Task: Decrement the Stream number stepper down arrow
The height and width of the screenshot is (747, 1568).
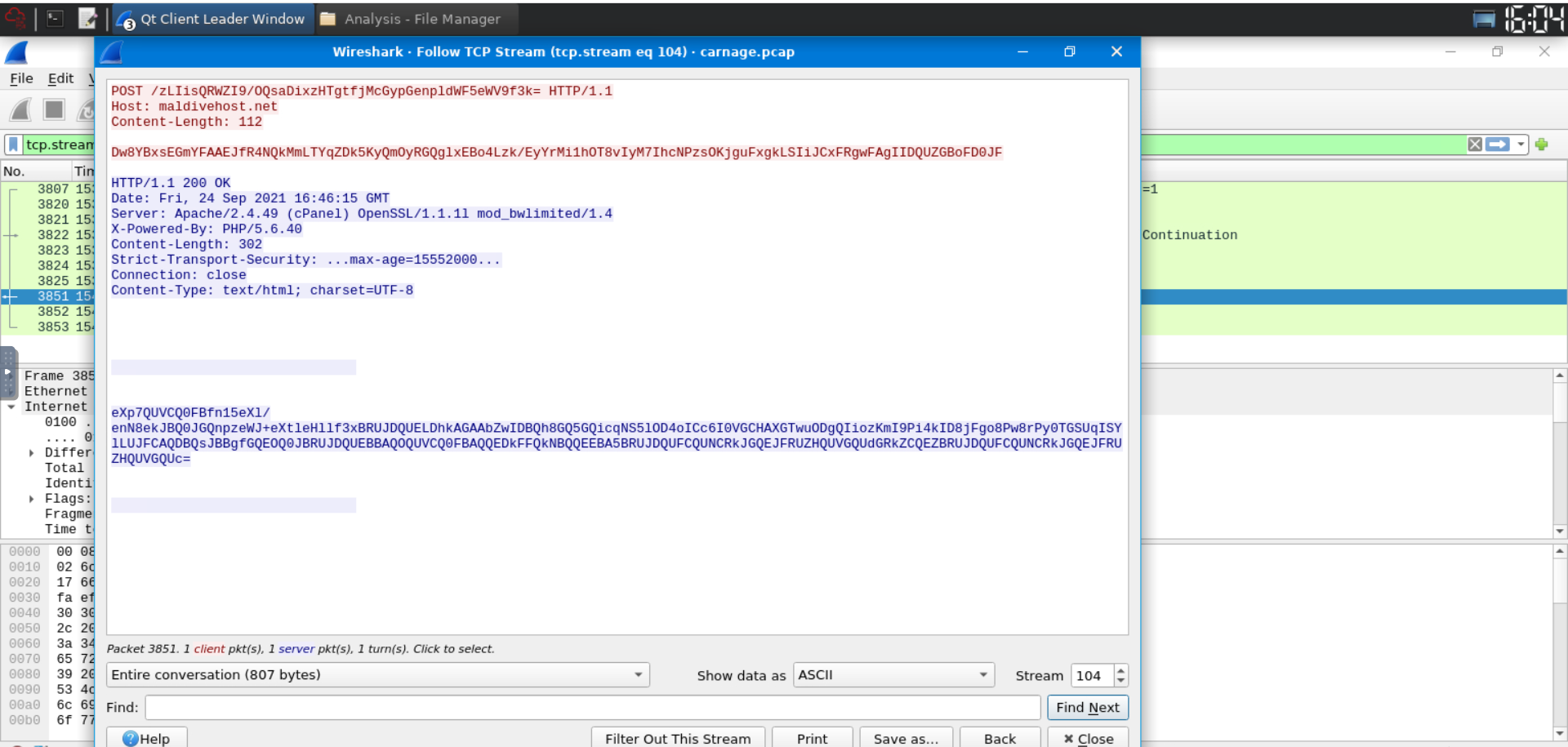Action: point(1120,681)
